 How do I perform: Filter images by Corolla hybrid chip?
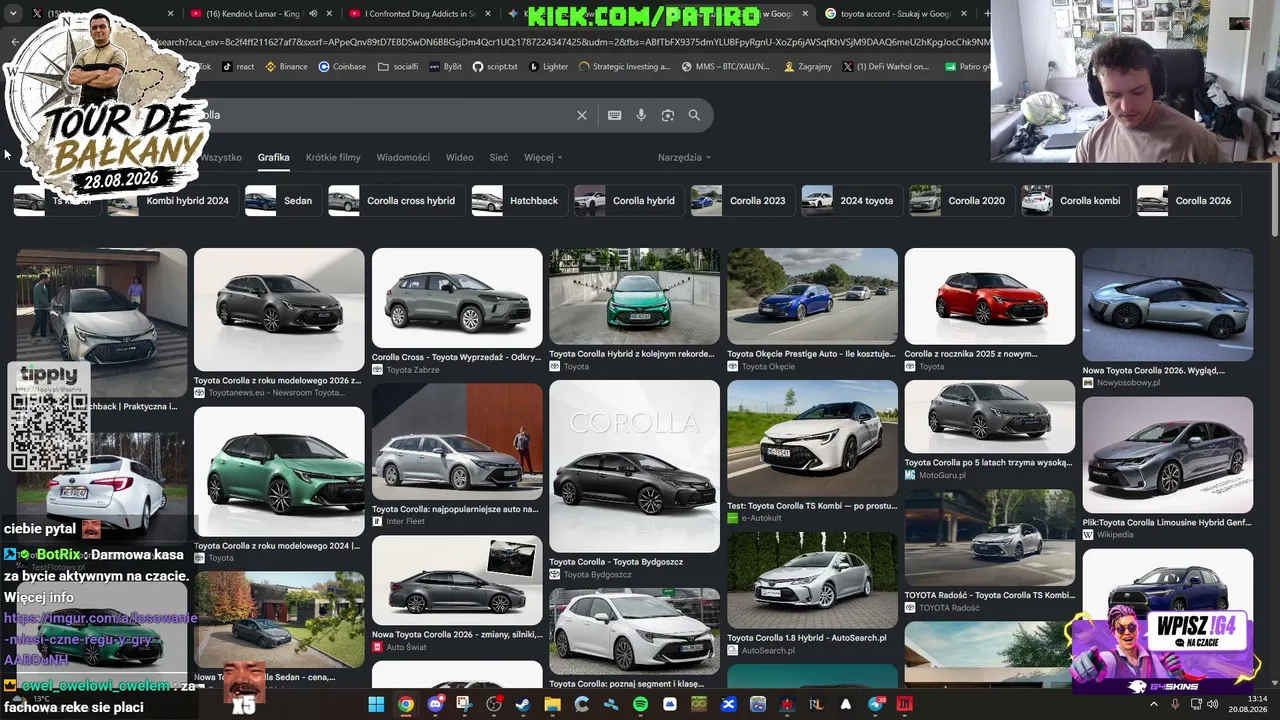point(629,200)
